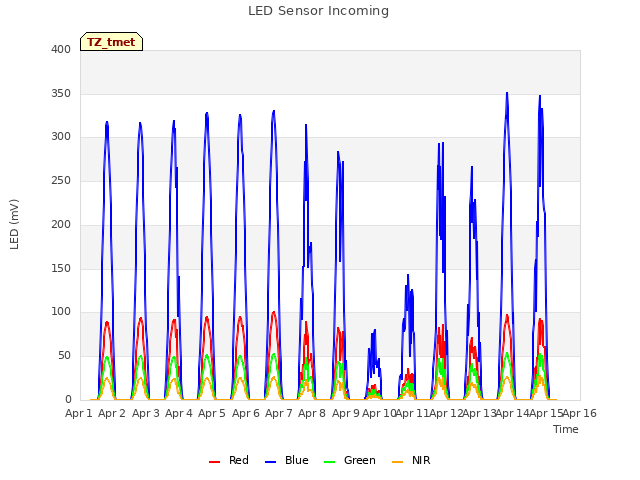This screenshot has height=480, width=640.
Task: Click the Apr 6 x-axis label
Action: point(246,413)
